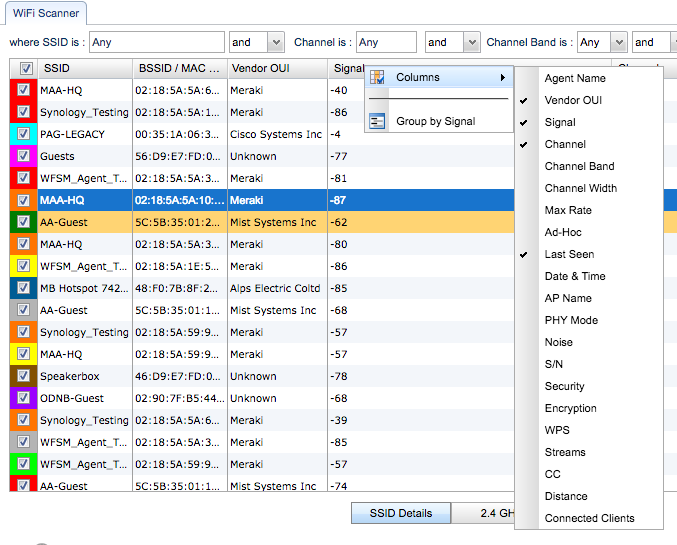
Task: Click BSSID '02:90:7F:B5:44...' cell
Action: point(180,399)
